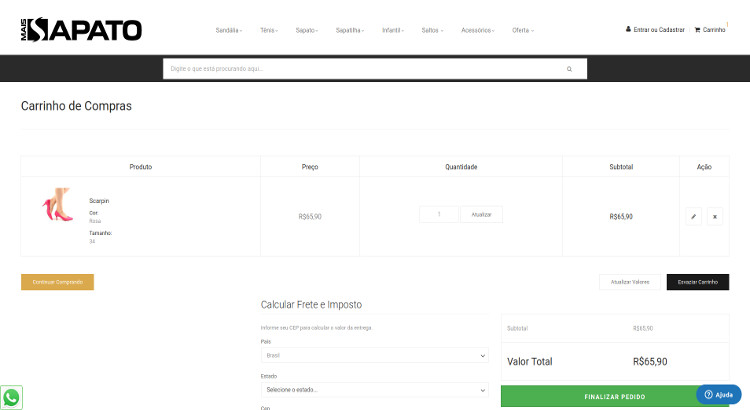Click Entrar ou Cadastrar link
Image resolution: width=750 pixels, height=410 pixels.
point(659,30)
